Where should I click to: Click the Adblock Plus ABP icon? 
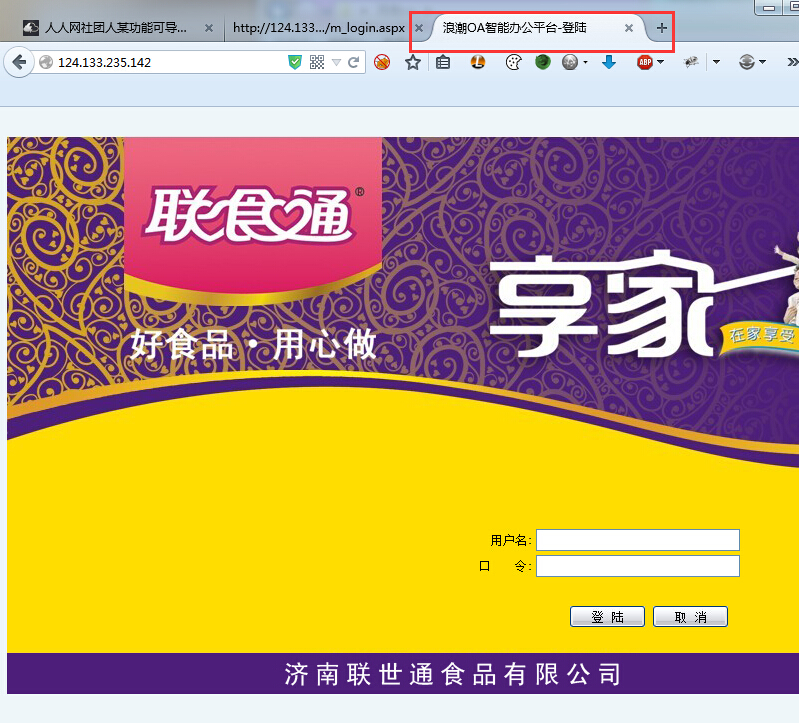click(x=645, y=62)
